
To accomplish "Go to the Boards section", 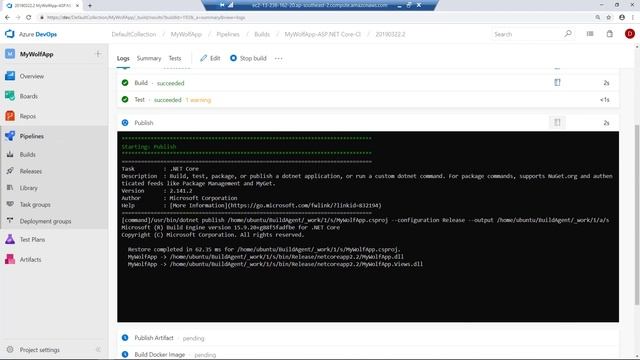I will click(29, 96).
